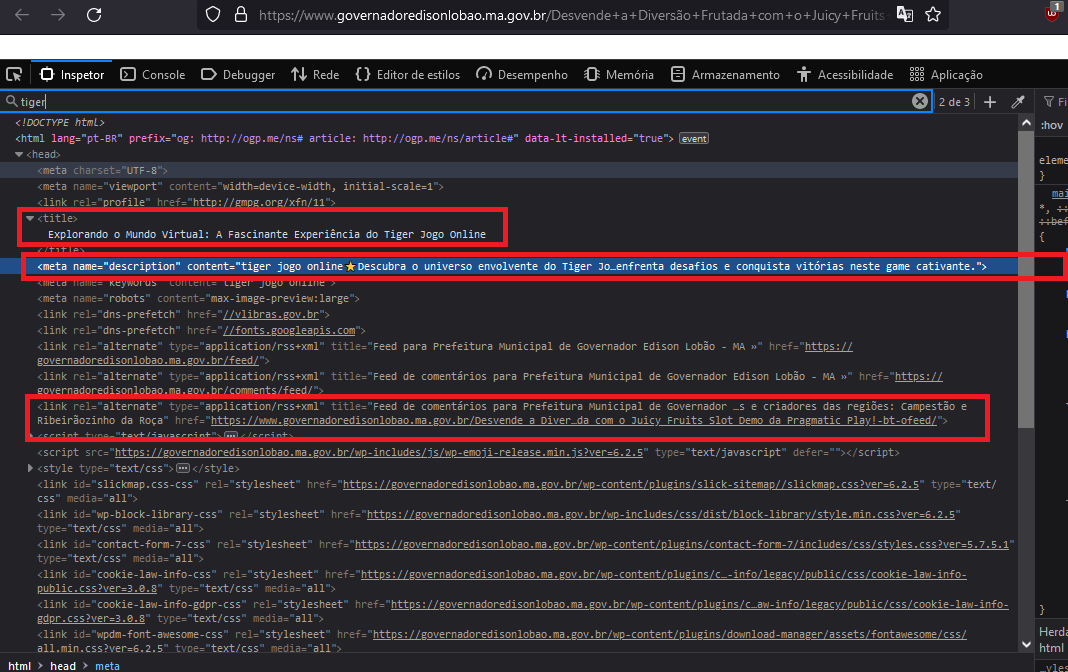Expand the style ellipsis badge
Viewport: 1068px width, 672px height.
(183, 468)
